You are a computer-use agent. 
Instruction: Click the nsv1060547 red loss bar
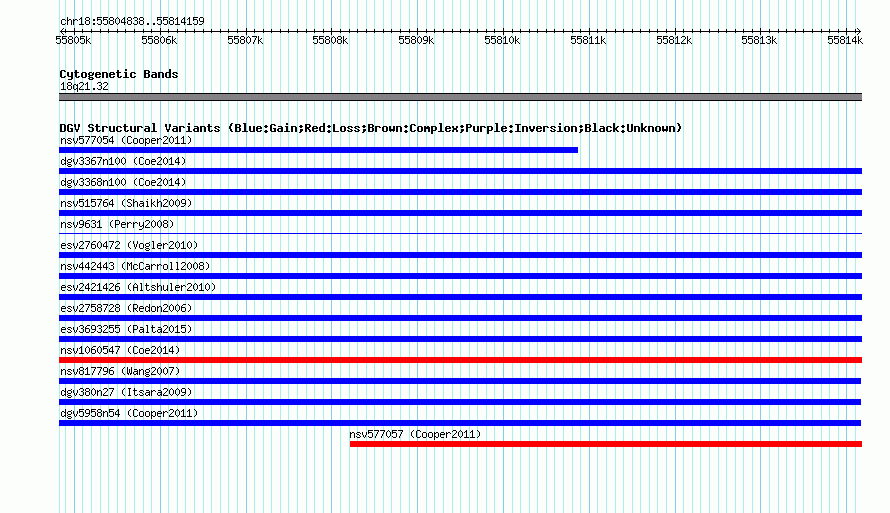[460, 360]
